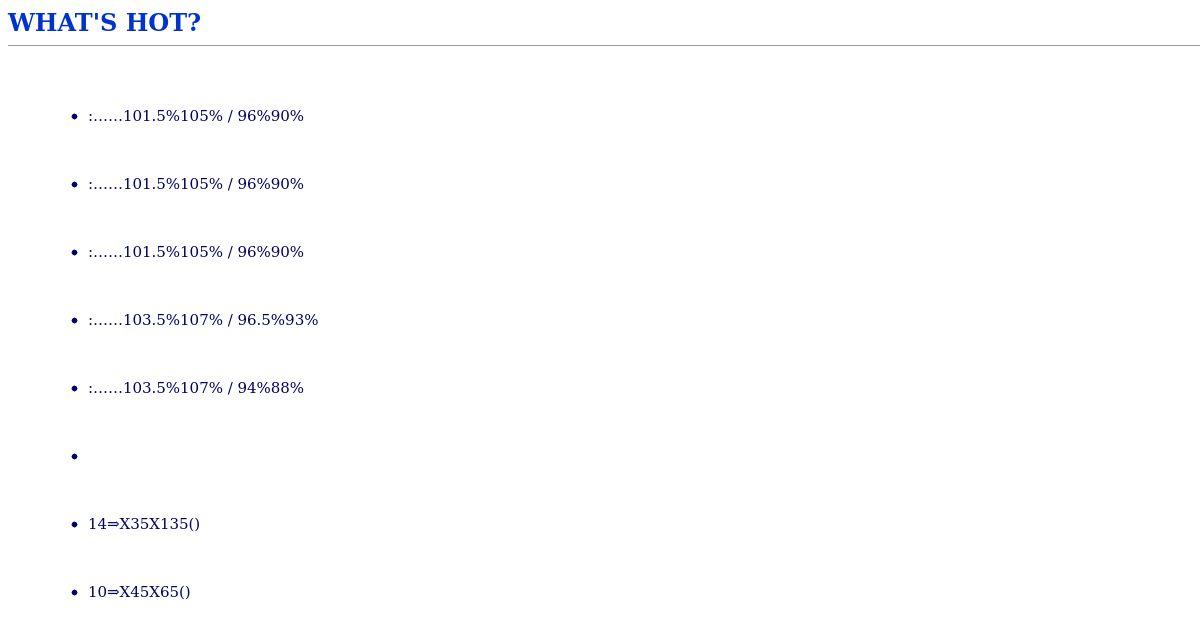1200x630 pixels.
Task: Click the 103.5%107% / 96.5%93% list entry
Action: point(203,320)
